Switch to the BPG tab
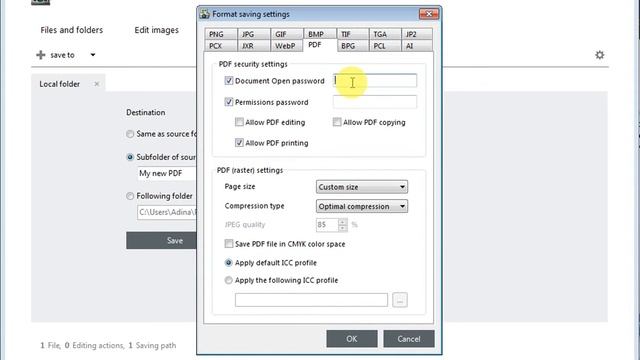Image resolution: width=640 pixels, height=360 pixels. click(x=353, y=46)
